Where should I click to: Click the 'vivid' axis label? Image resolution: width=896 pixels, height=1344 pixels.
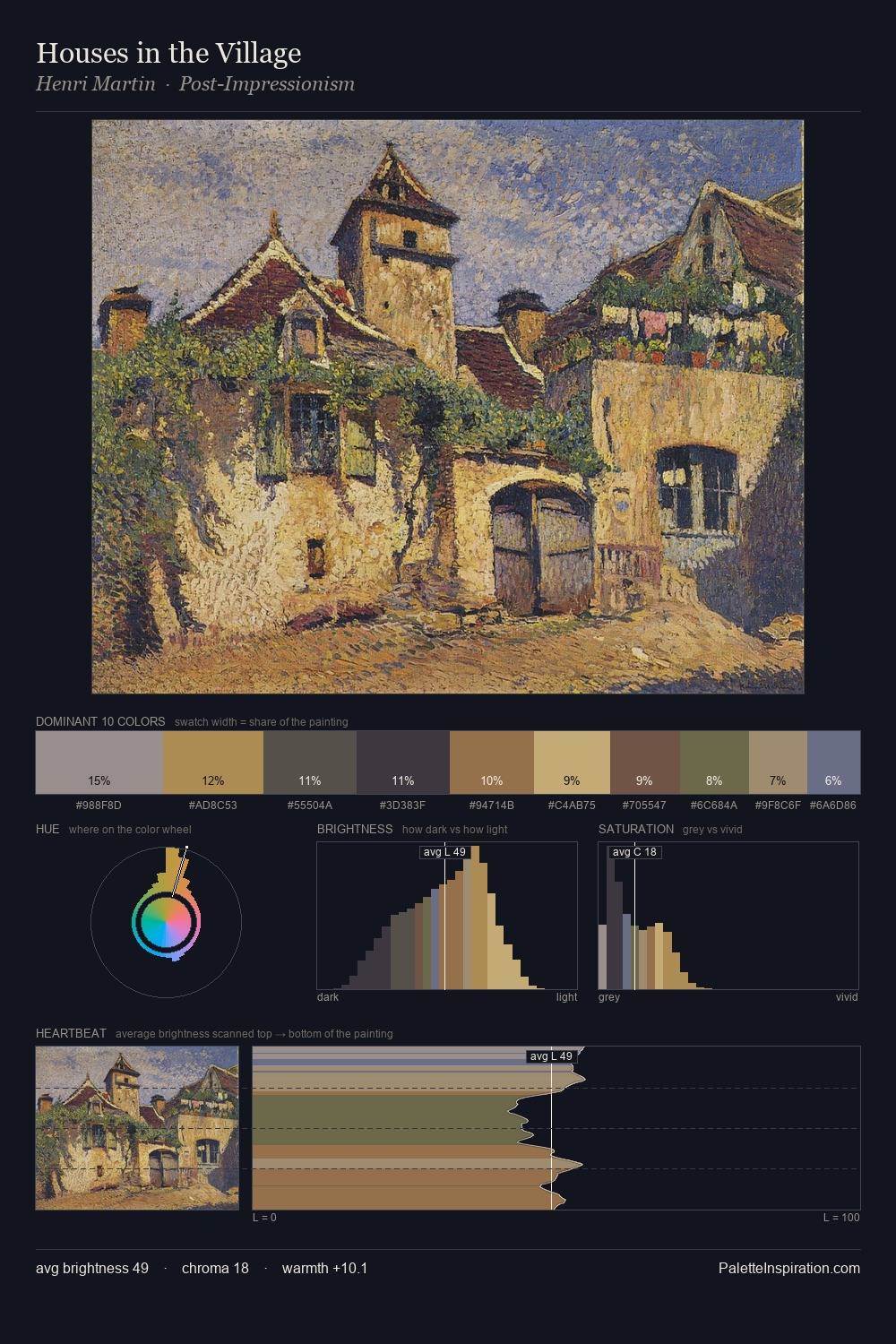pos(847,996)
